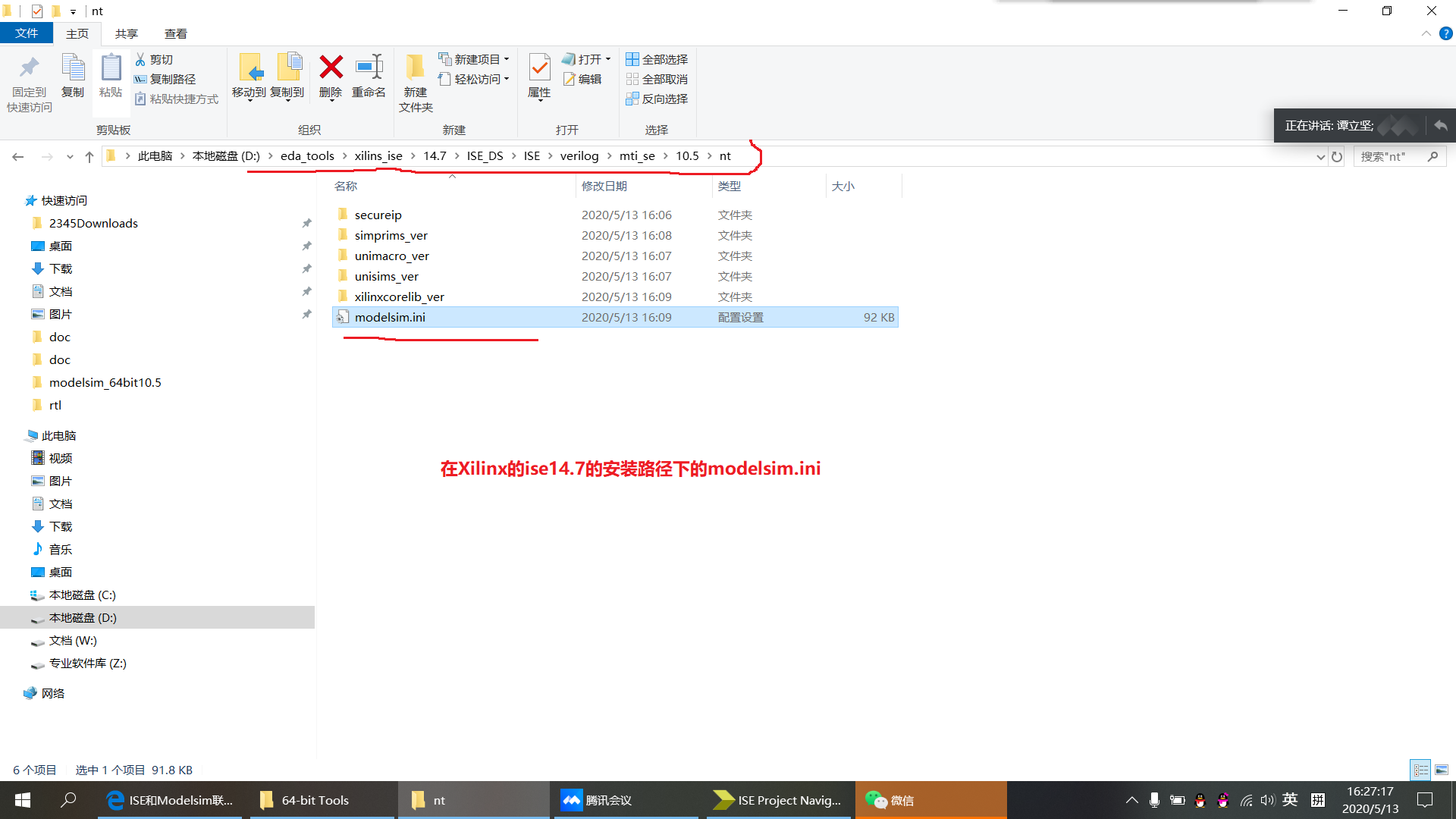
Task: Open Quick Access Toolbar customize dropdown
Action: [x=73, y=11]
